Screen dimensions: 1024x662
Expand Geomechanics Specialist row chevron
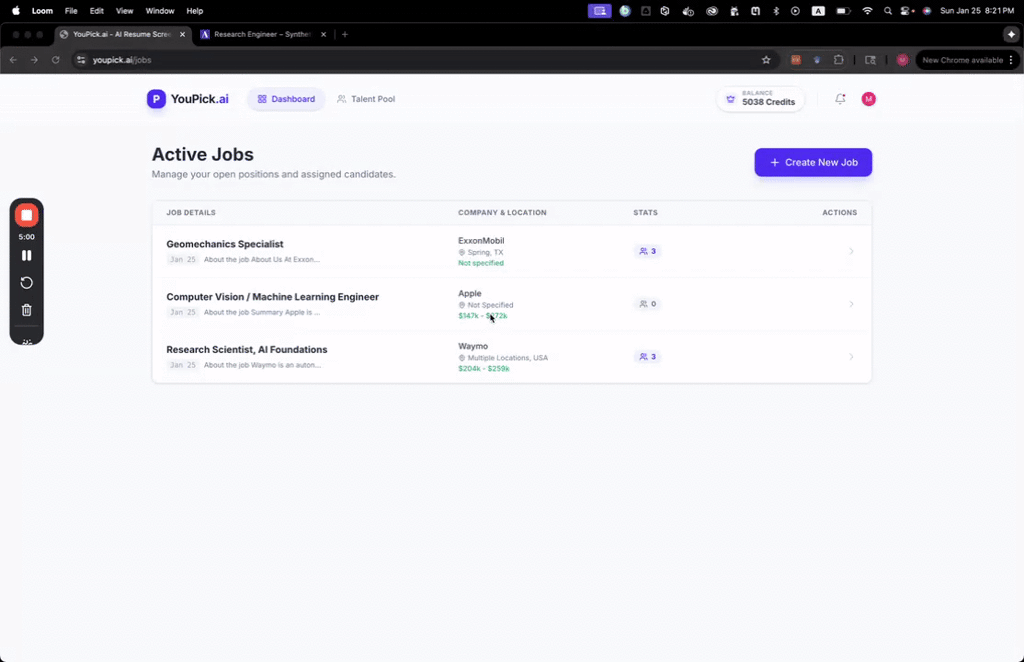(851, 251)
